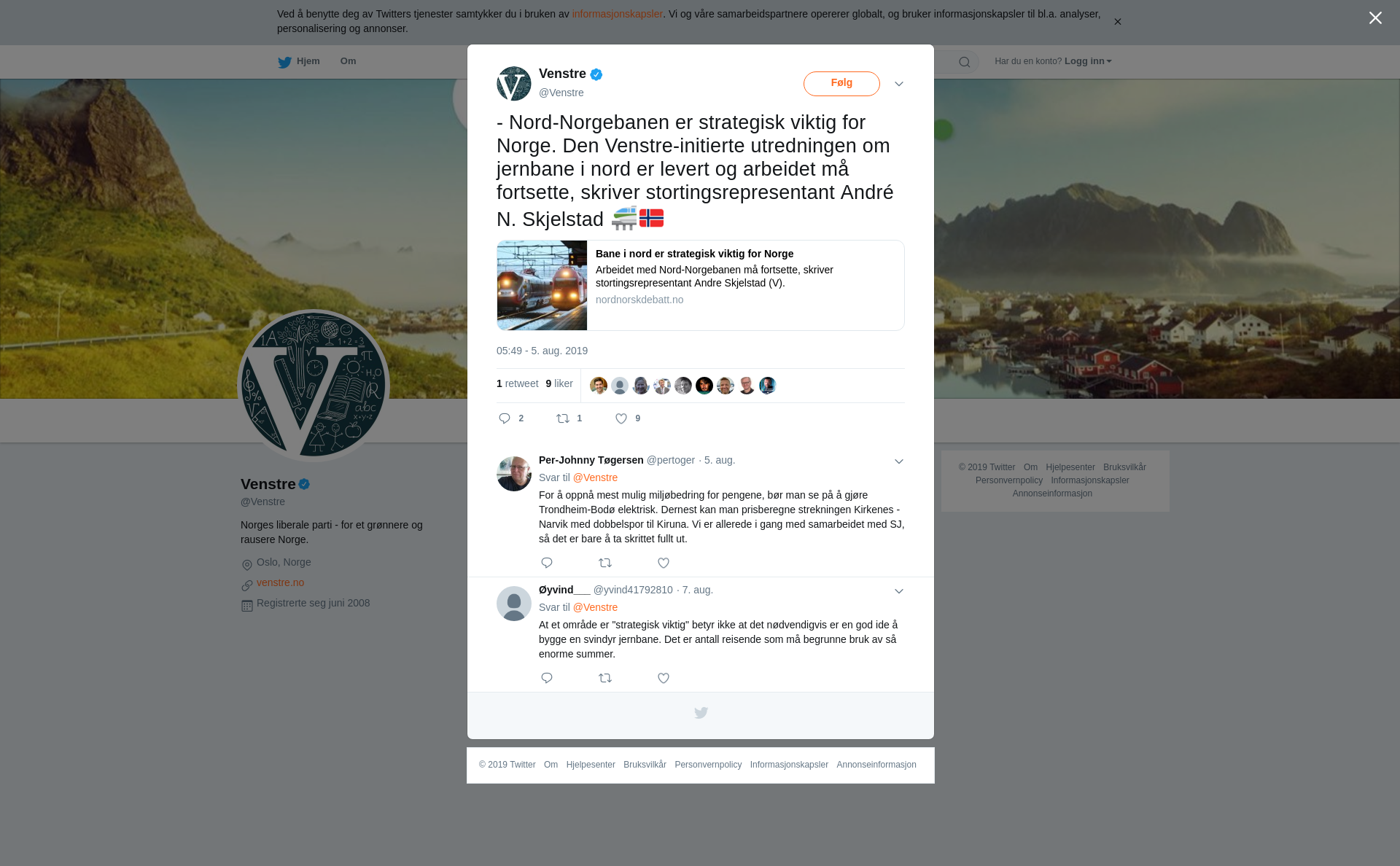This screenshot has height=866, width=1400.
Task: Retweet Per-Johnny Tøgersen's reply
Action: click(x=605, y=563)
